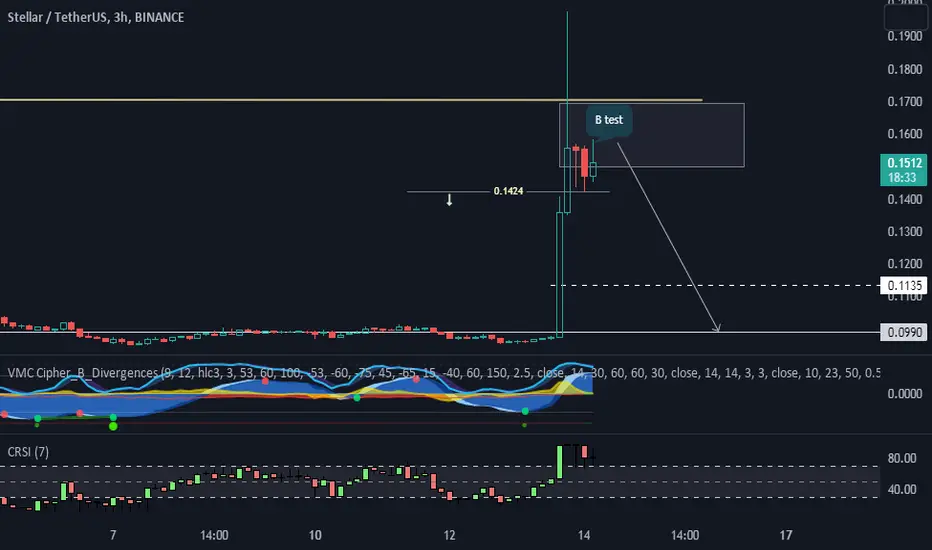Click the 0.1135 dashed line price label
932x550 pixels.
(x=903, y=285)
